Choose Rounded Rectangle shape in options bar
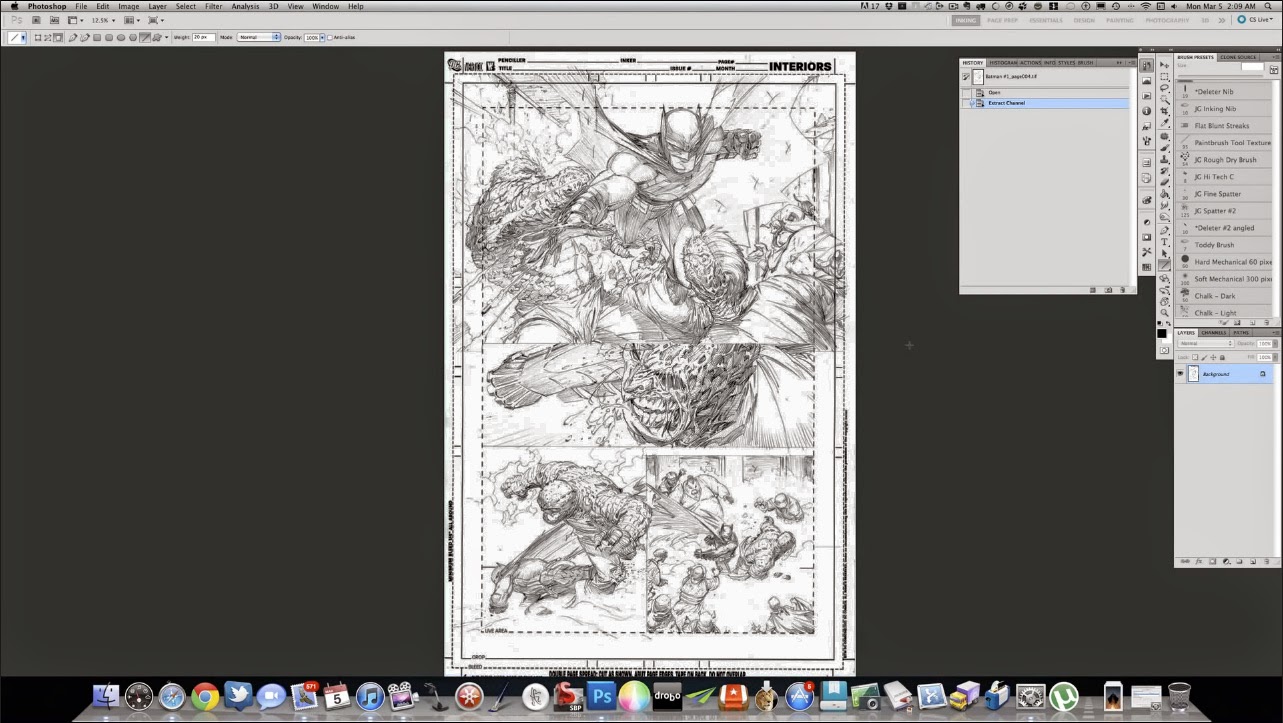 [x=109, y=38]
